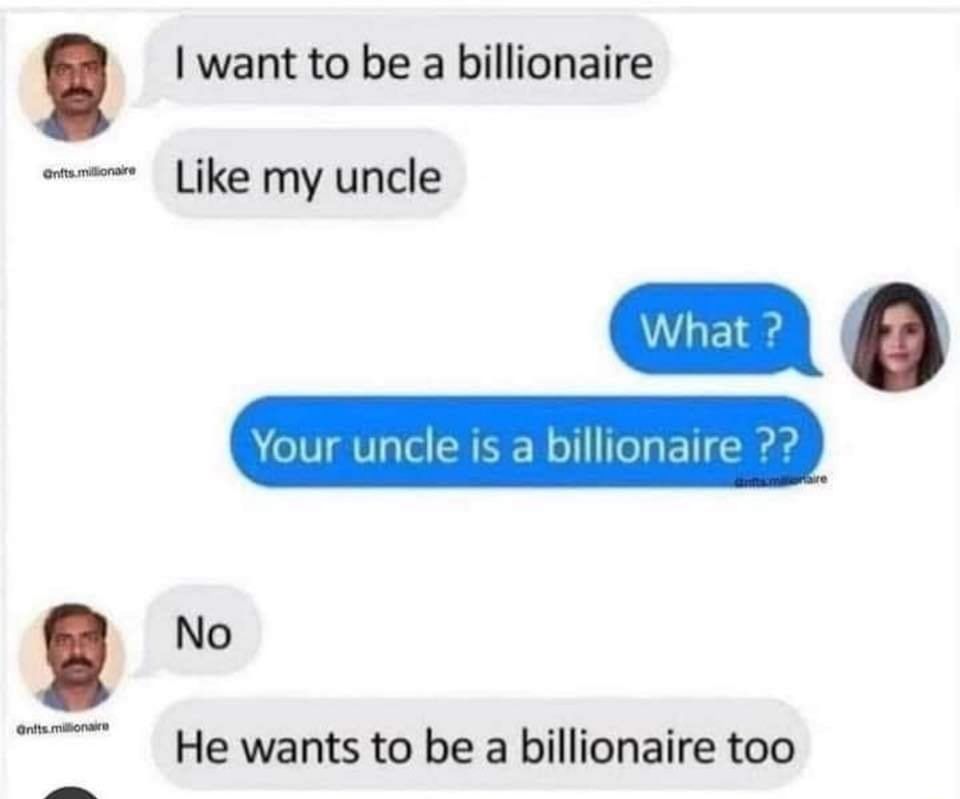Screen dimensions: 960x799
Task: Open the @nfts.millionaire tag under the bottom avatar
Action: point(64,728)
